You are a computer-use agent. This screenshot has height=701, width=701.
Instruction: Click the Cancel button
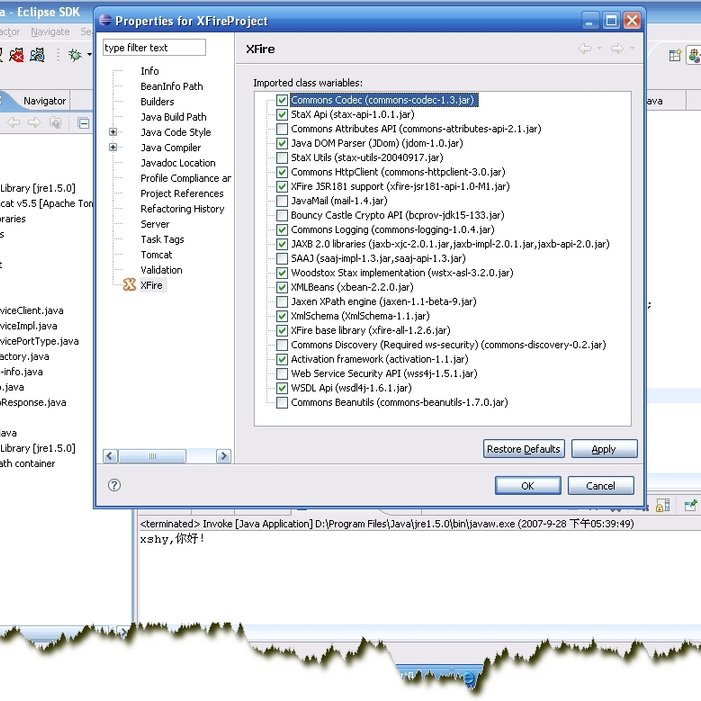tap(600, 486)
